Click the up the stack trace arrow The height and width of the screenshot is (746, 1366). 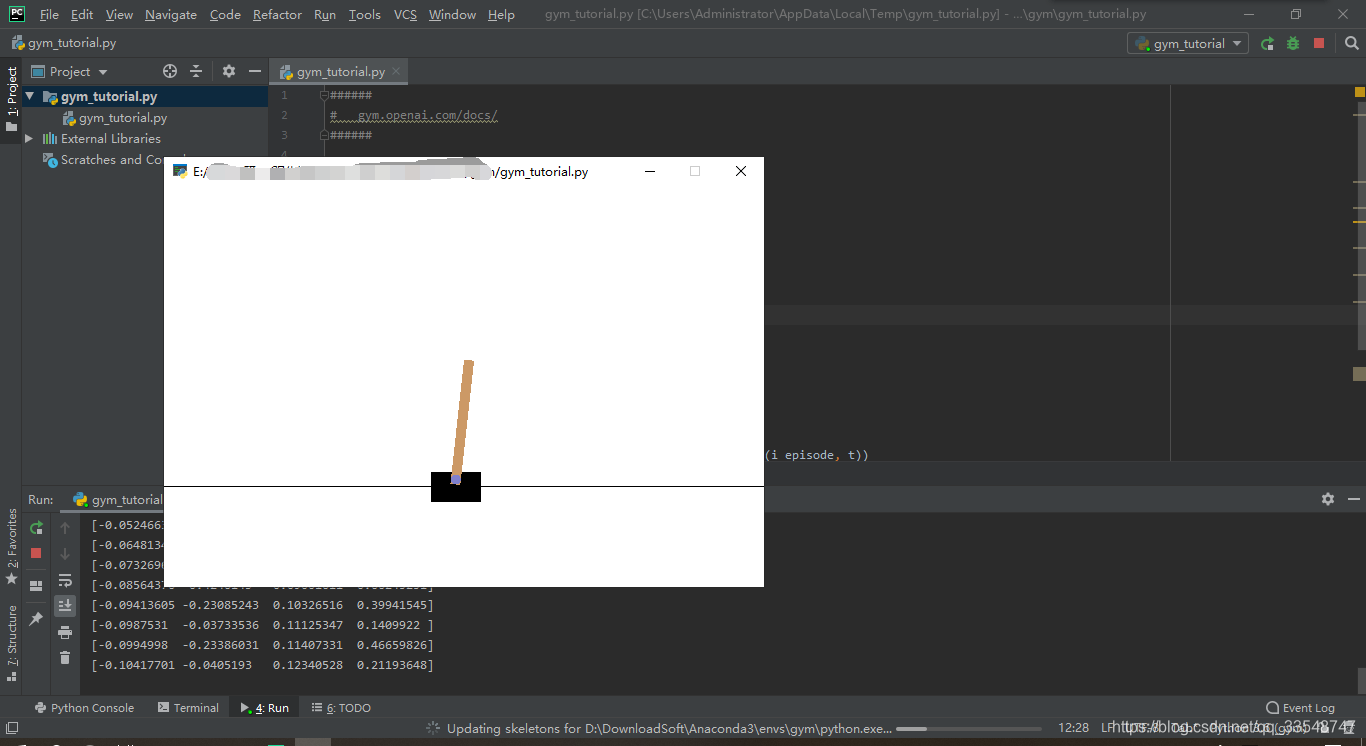point(65,527)
